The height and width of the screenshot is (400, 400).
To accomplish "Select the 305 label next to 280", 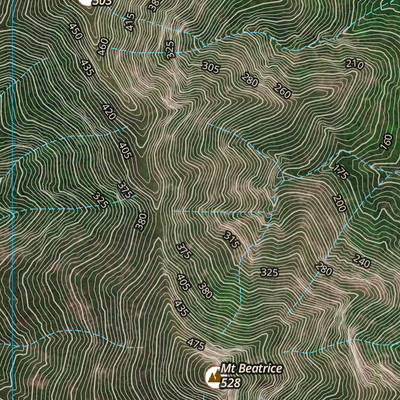I will 211,67.
